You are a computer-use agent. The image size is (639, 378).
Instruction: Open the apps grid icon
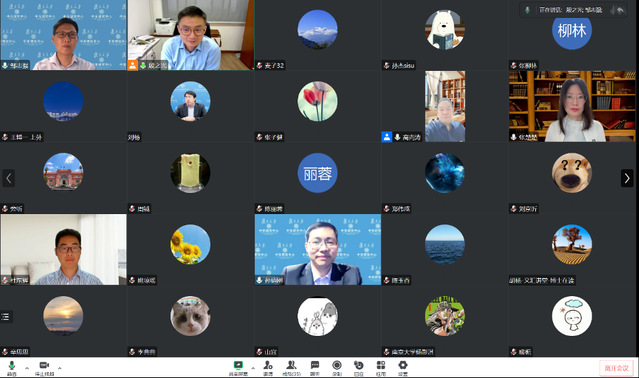(381, 367)
